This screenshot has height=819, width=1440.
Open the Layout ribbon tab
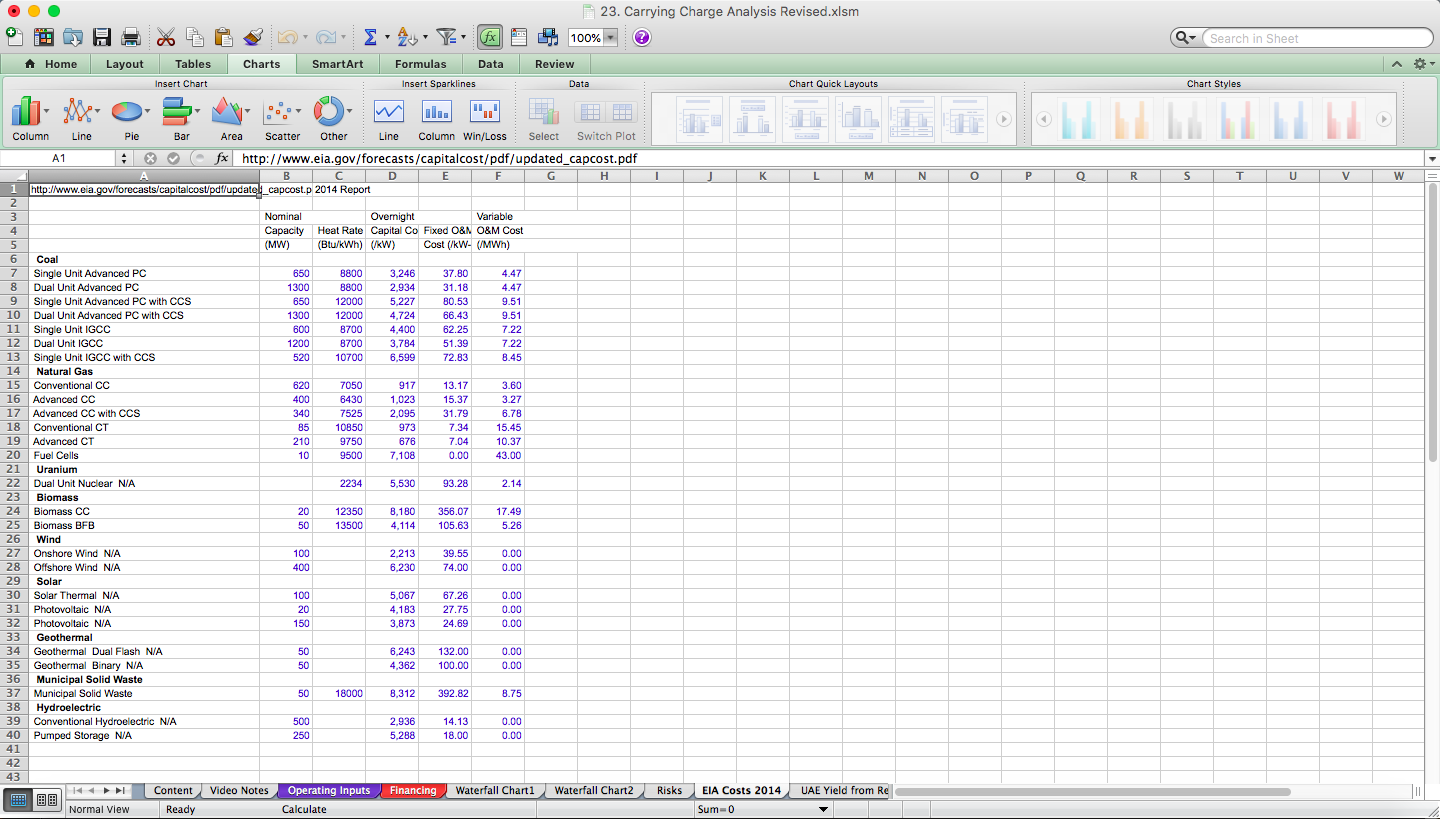click(x=125, y=64)
